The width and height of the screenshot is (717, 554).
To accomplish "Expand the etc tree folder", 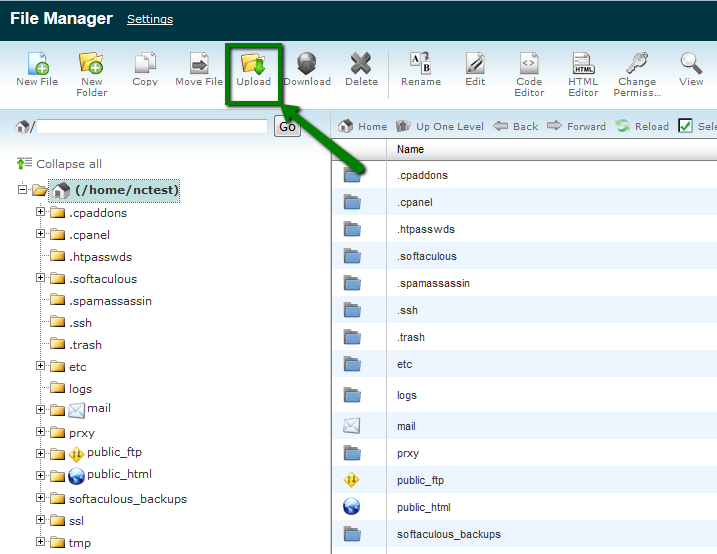I will (40, 366).
